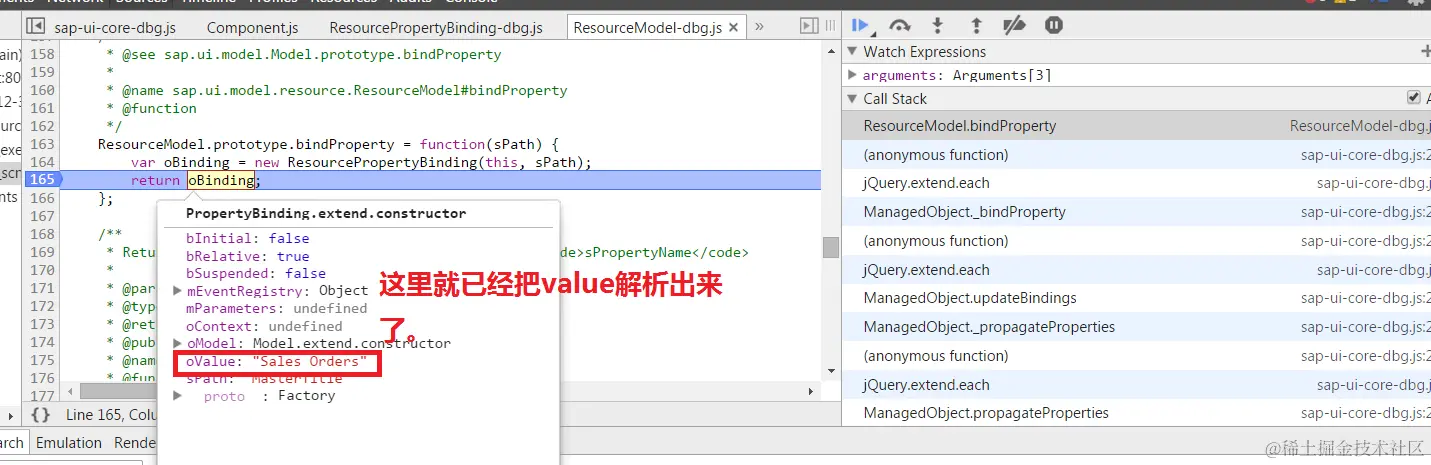
Task: Toggle pause on exceptions button
Action: coord(1054,26)
